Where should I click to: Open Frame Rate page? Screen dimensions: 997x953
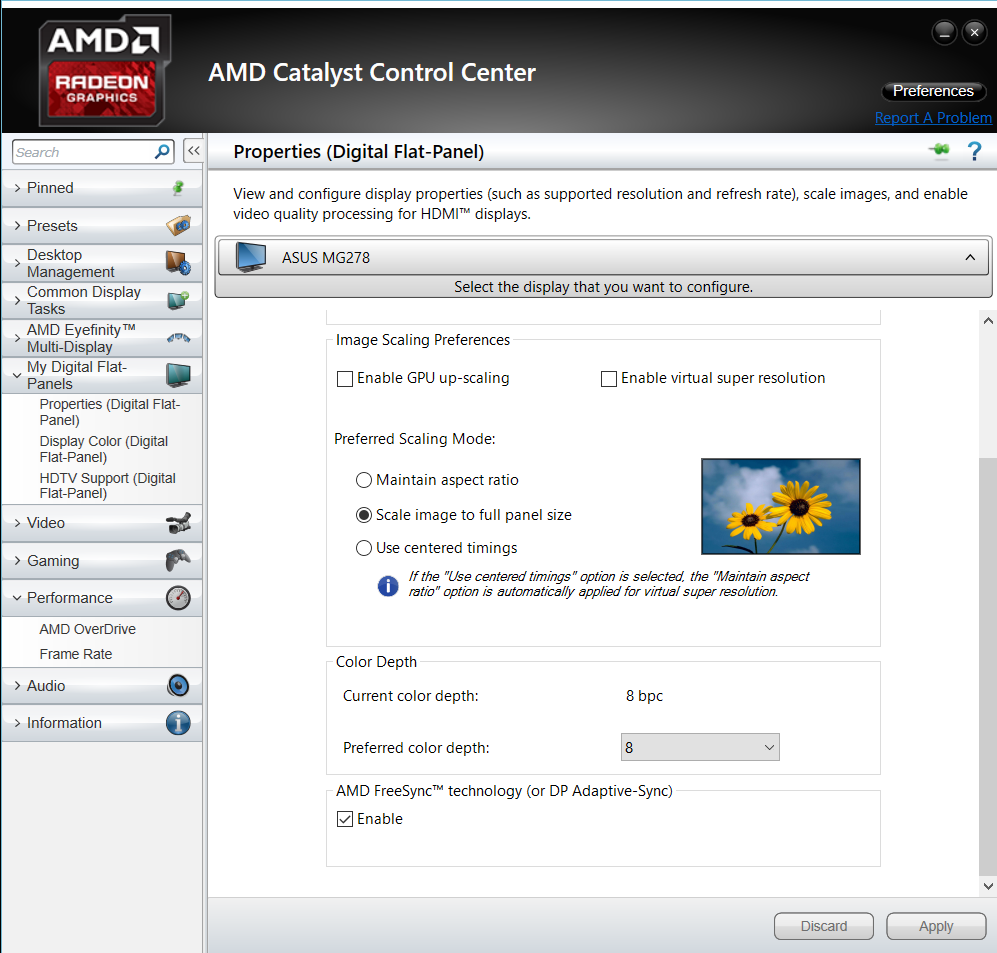coord(76,654)
